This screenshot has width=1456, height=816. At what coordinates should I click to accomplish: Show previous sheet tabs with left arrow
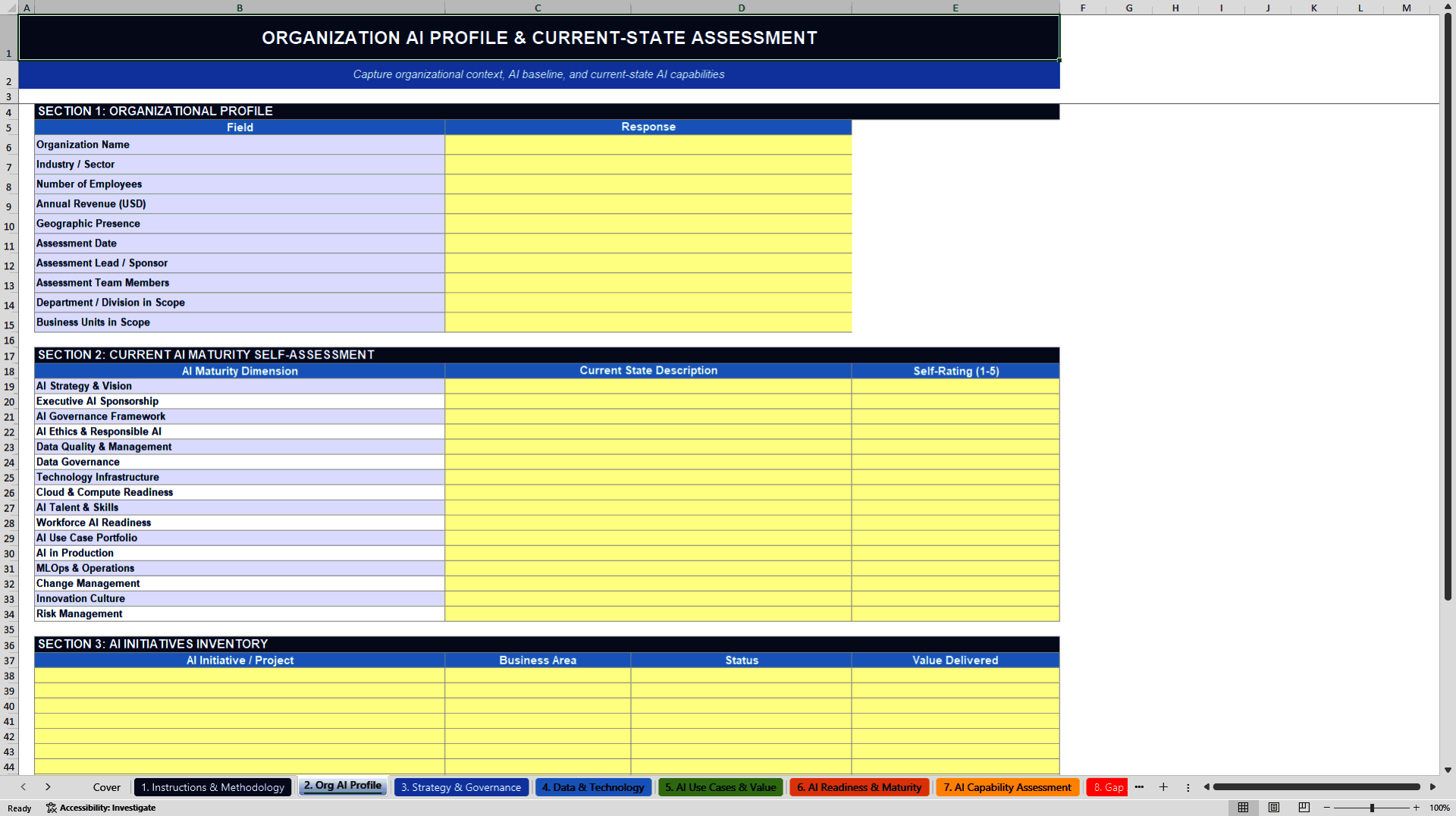click(x=24, y=787)
